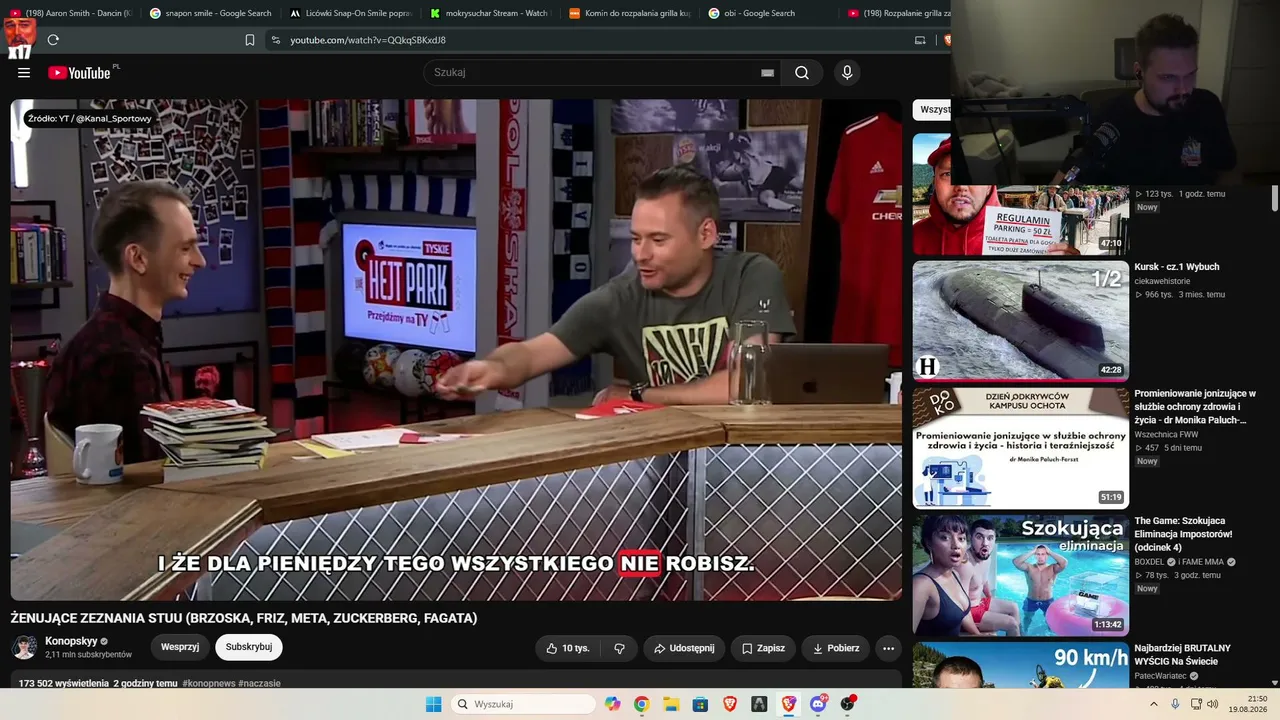Click the Windows taskbar Wyszukaj search box
The width and height of the screenshot is (1280, 720).
(523, 704)
